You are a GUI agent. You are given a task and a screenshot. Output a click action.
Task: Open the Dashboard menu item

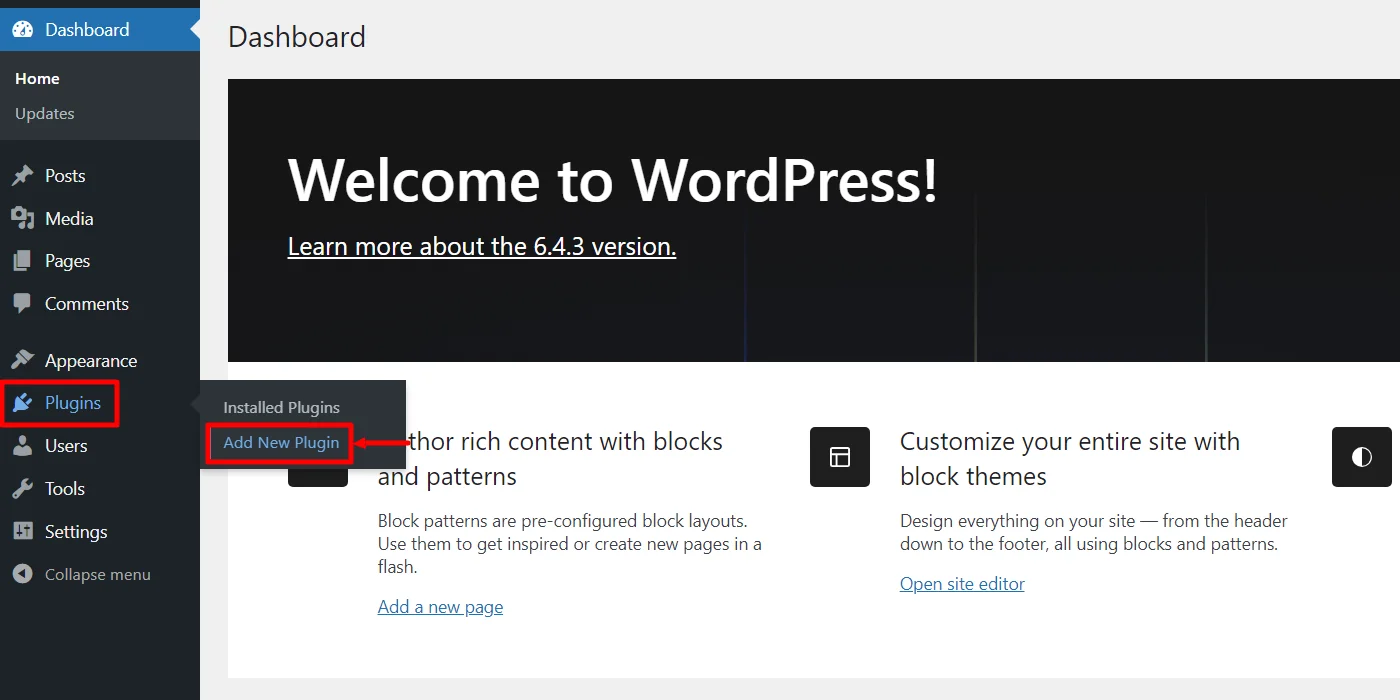100,30
